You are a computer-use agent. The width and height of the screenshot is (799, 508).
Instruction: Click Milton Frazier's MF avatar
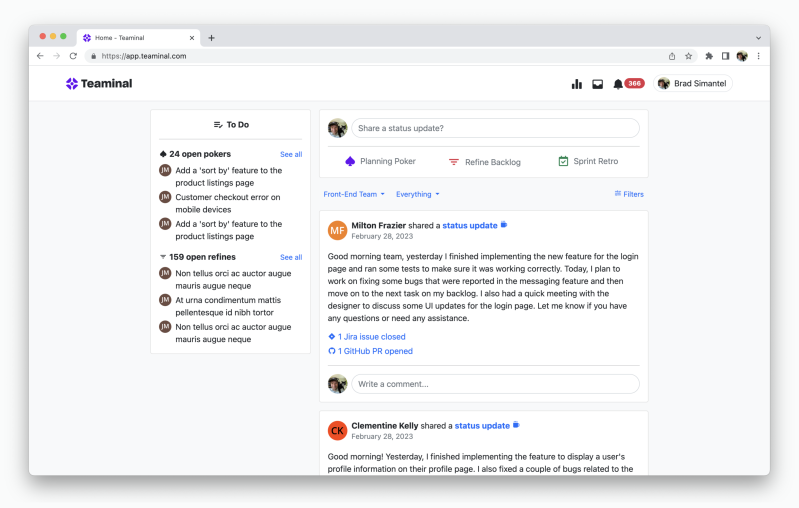(337, 230)
